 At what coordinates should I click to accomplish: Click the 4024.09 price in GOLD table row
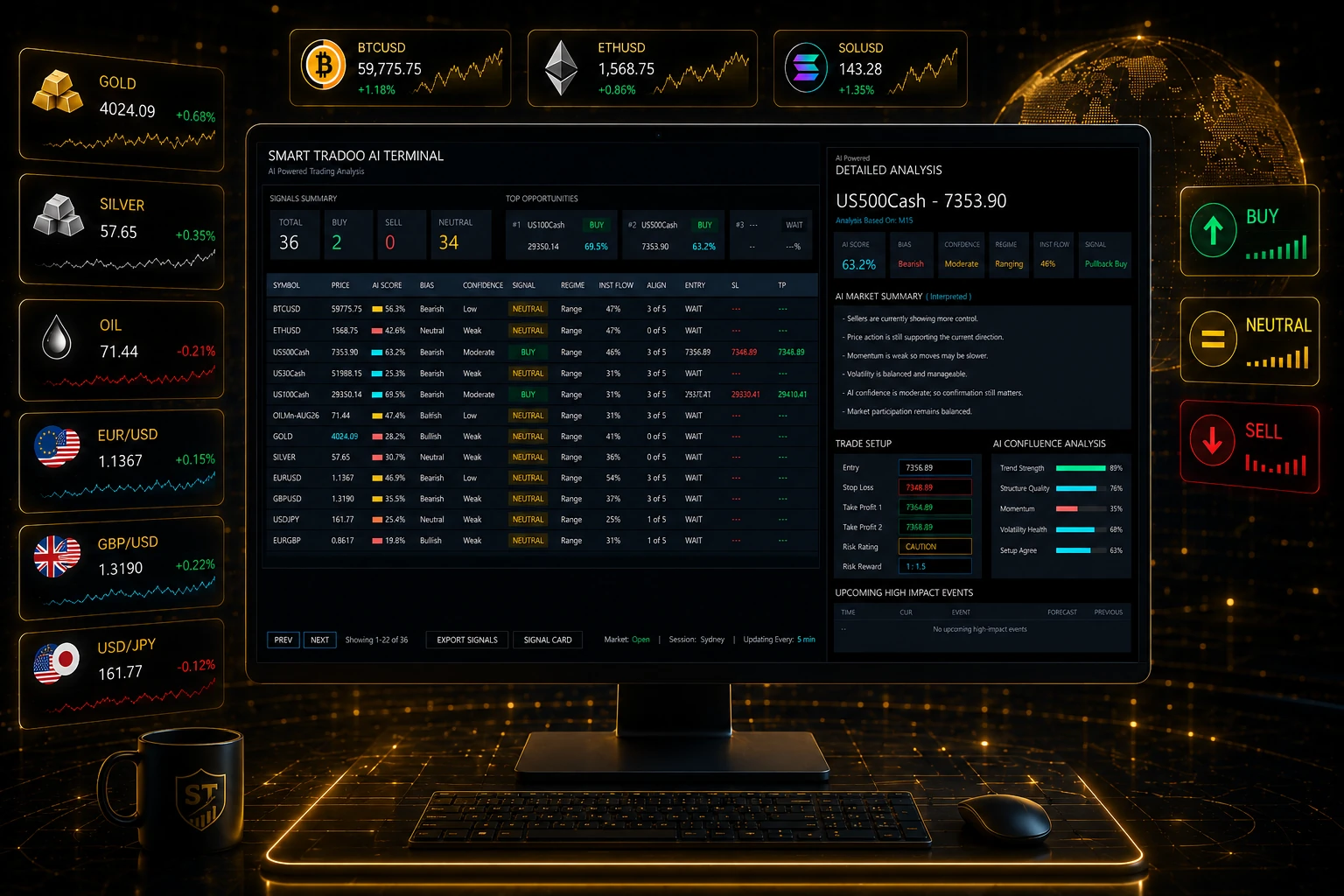click(x=344, y=437)
